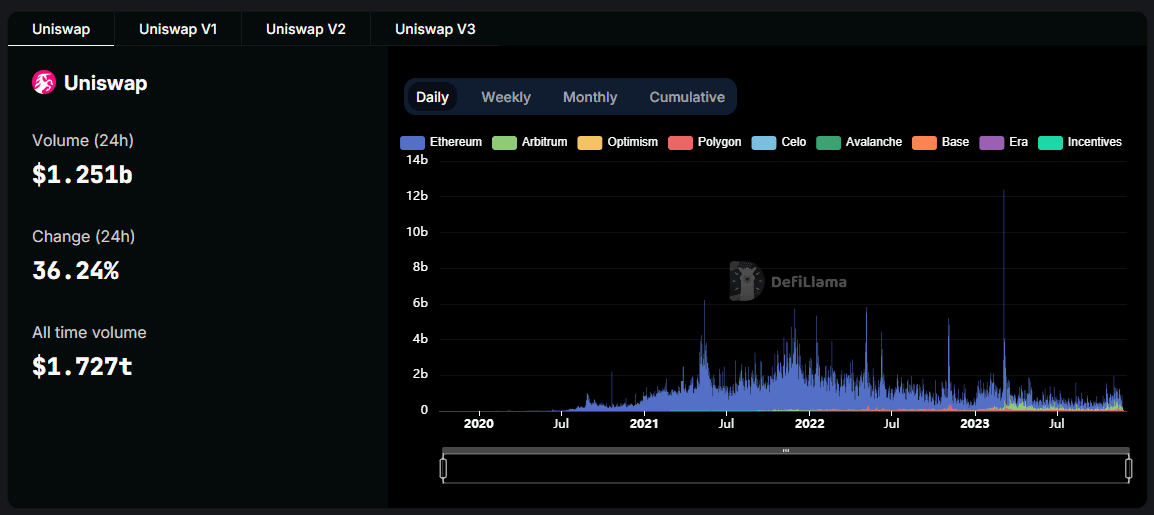Click the 2021 x-axis label

[645, 424]
